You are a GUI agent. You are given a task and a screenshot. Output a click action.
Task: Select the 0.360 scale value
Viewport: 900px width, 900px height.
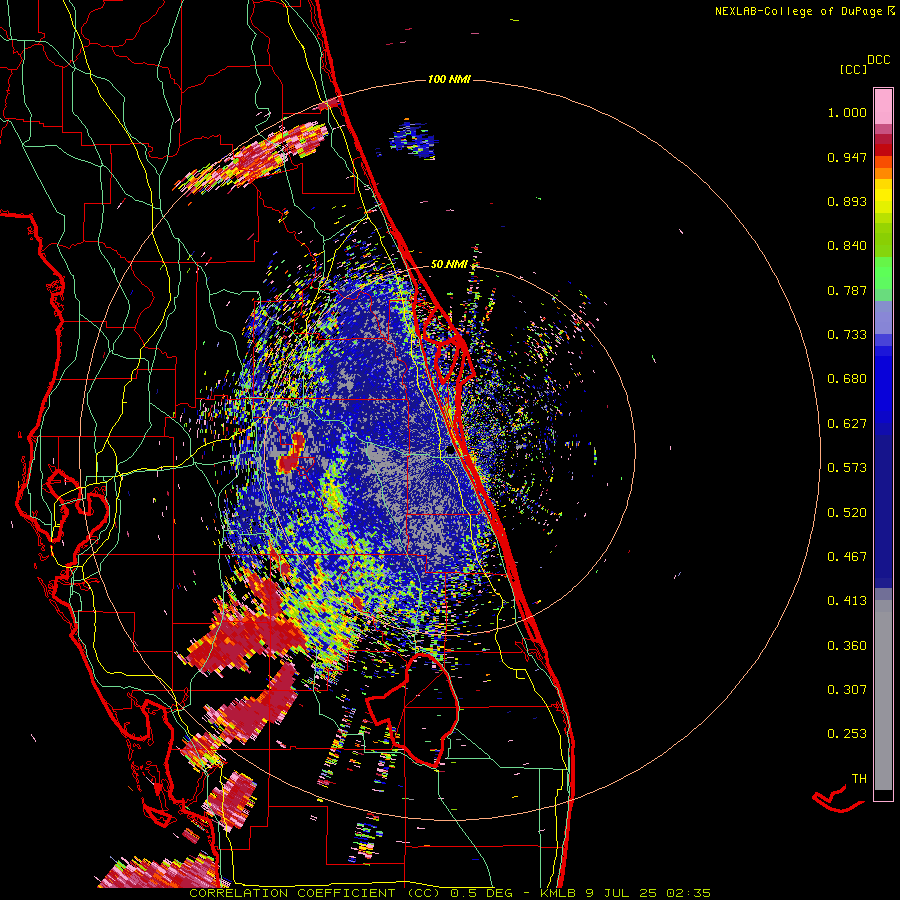pyautogui.click(x=847, y=646)
